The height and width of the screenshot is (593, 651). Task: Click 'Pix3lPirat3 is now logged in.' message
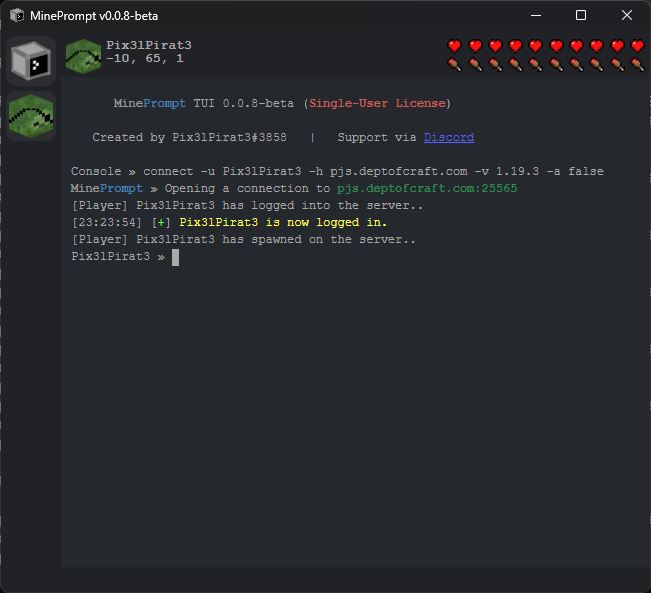point(283,223)
